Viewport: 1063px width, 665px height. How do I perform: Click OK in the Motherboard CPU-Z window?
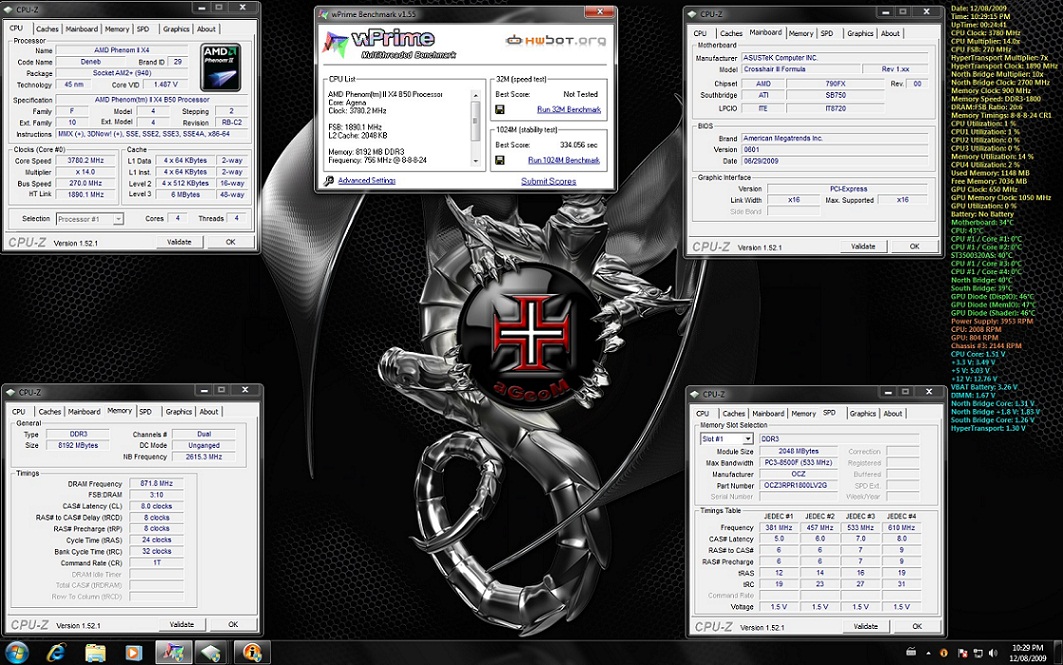915,247
